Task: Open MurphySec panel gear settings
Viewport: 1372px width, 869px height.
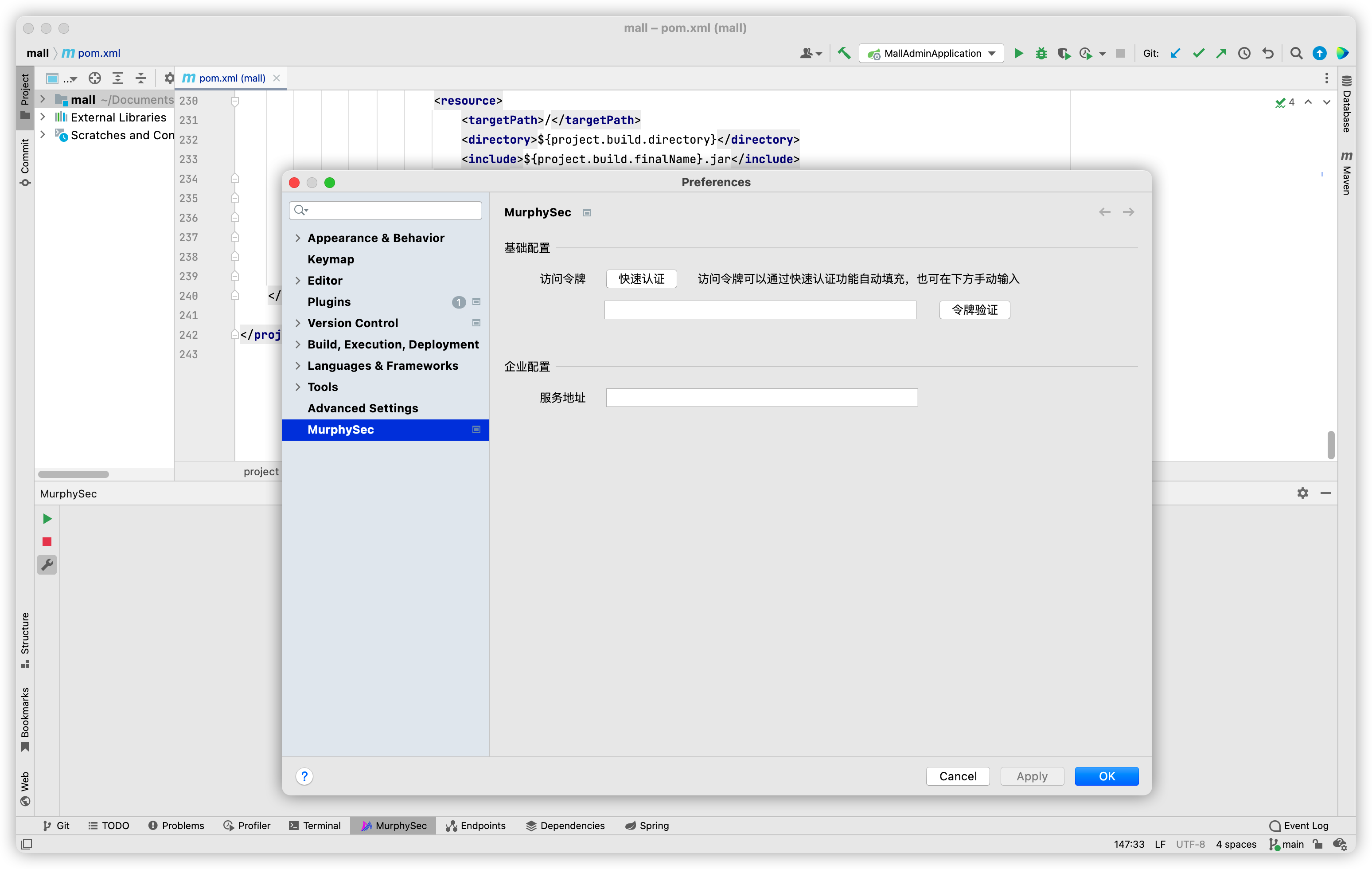Action: coord(1302,493)
